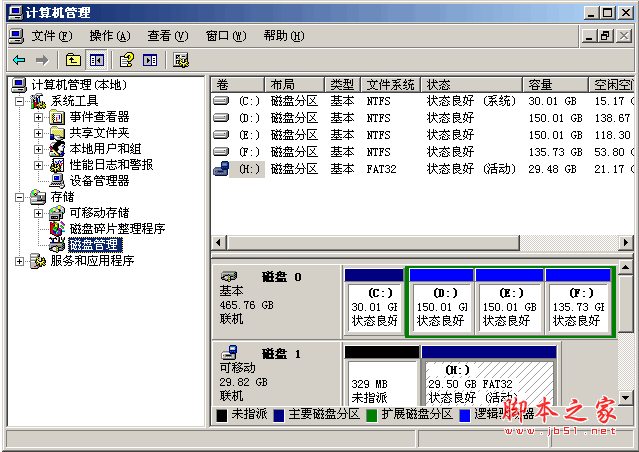
Task: Expand the 事件查看器 node
Action: (x=38, y=117)
